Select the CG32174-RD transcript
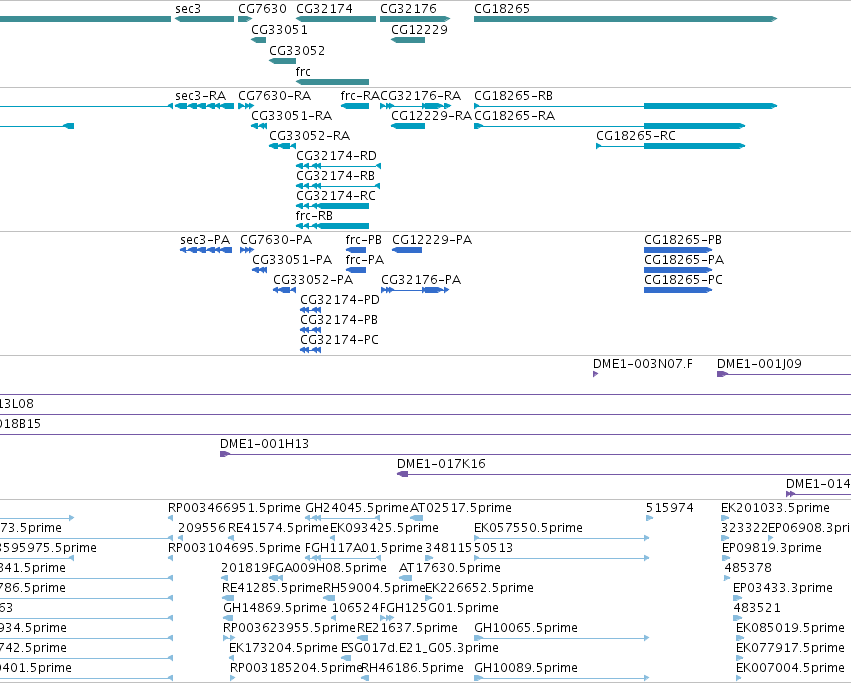The height and width of the screenshot is (683, 851). (338, 166)
